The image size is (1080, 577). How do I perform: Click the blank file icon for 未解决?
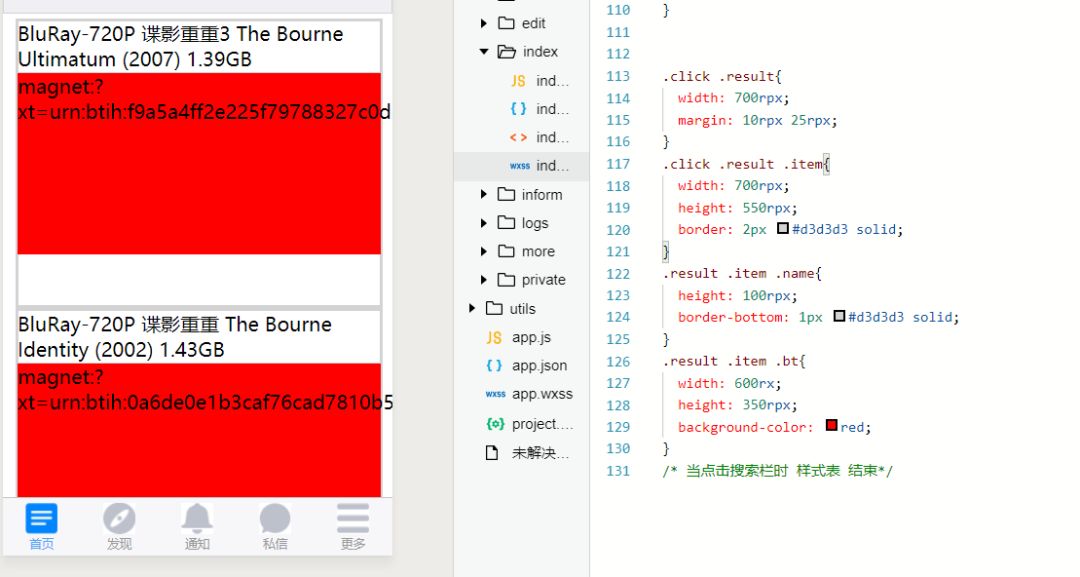(x=492, y=452)
